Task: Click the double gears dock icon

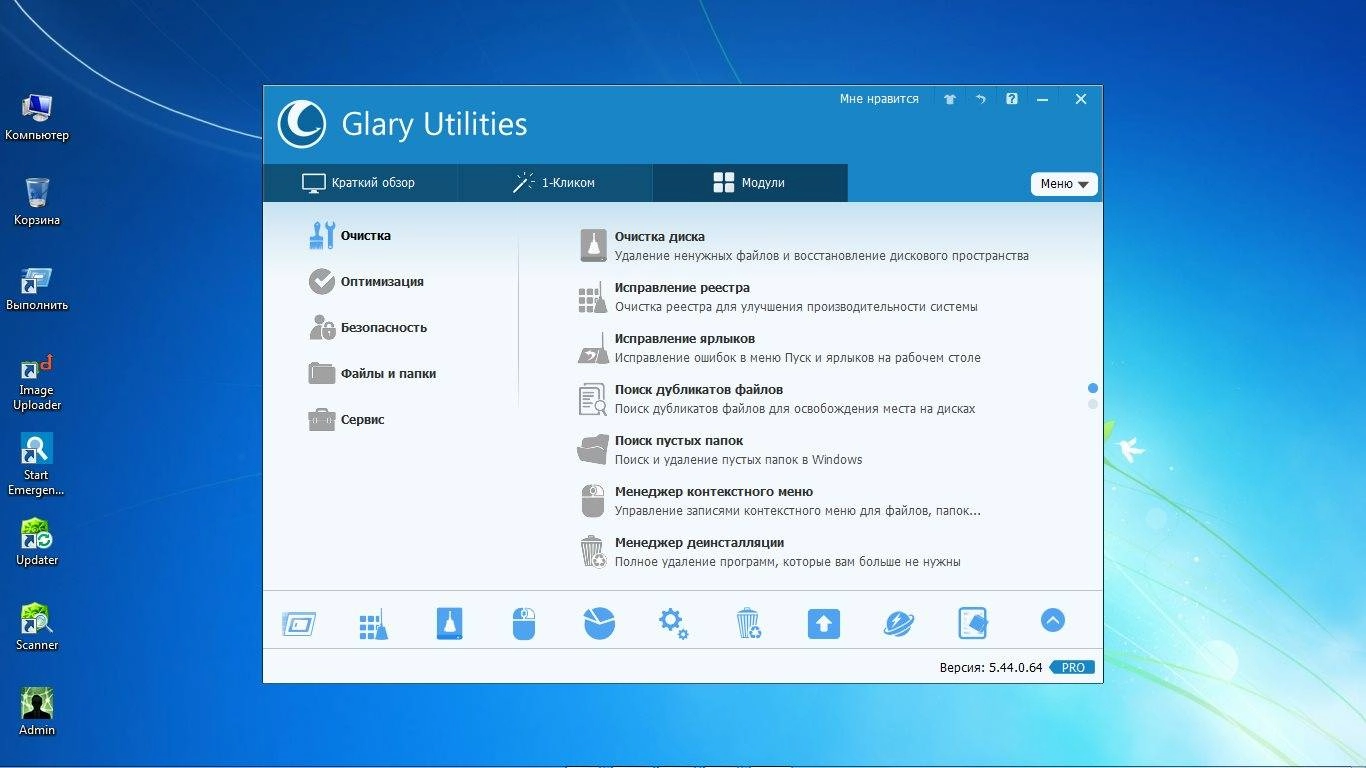Action: pos(673,624)
